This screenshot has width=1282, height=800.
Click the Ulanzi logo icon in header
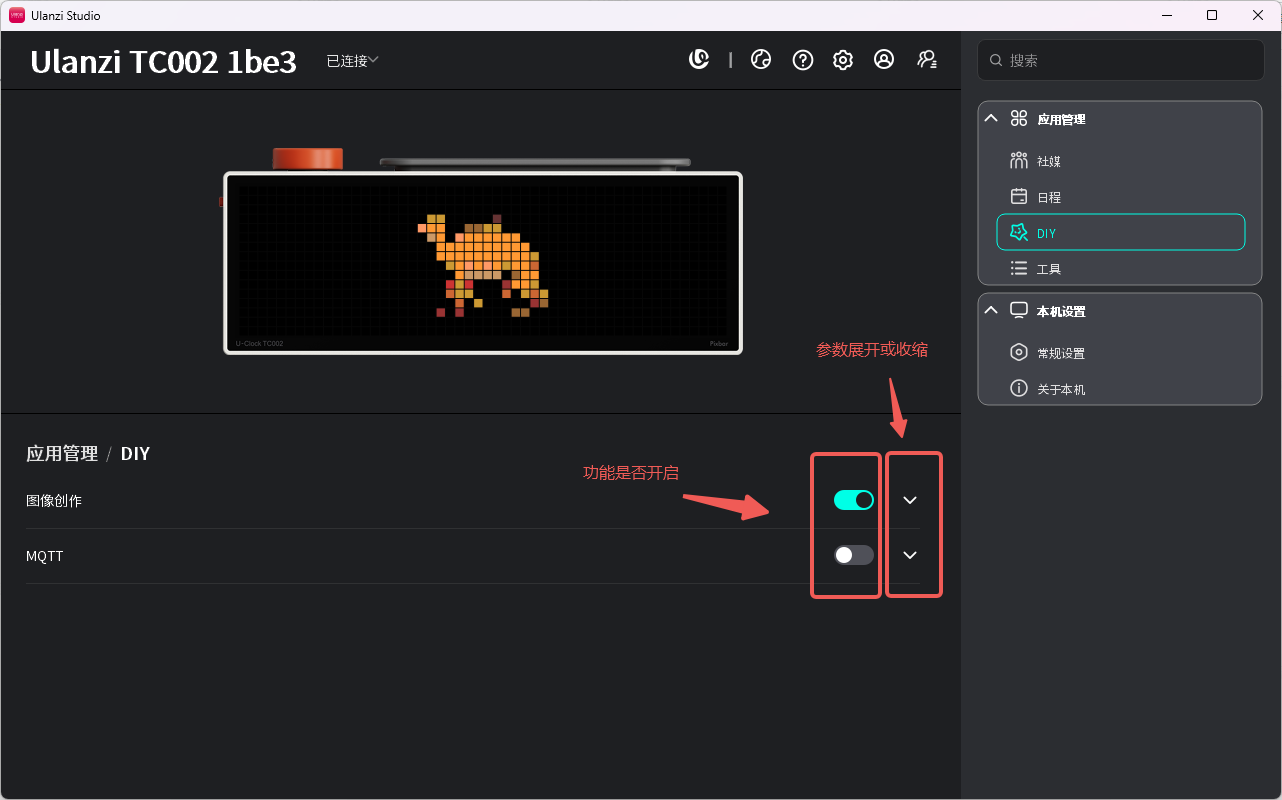click(699, 60)
